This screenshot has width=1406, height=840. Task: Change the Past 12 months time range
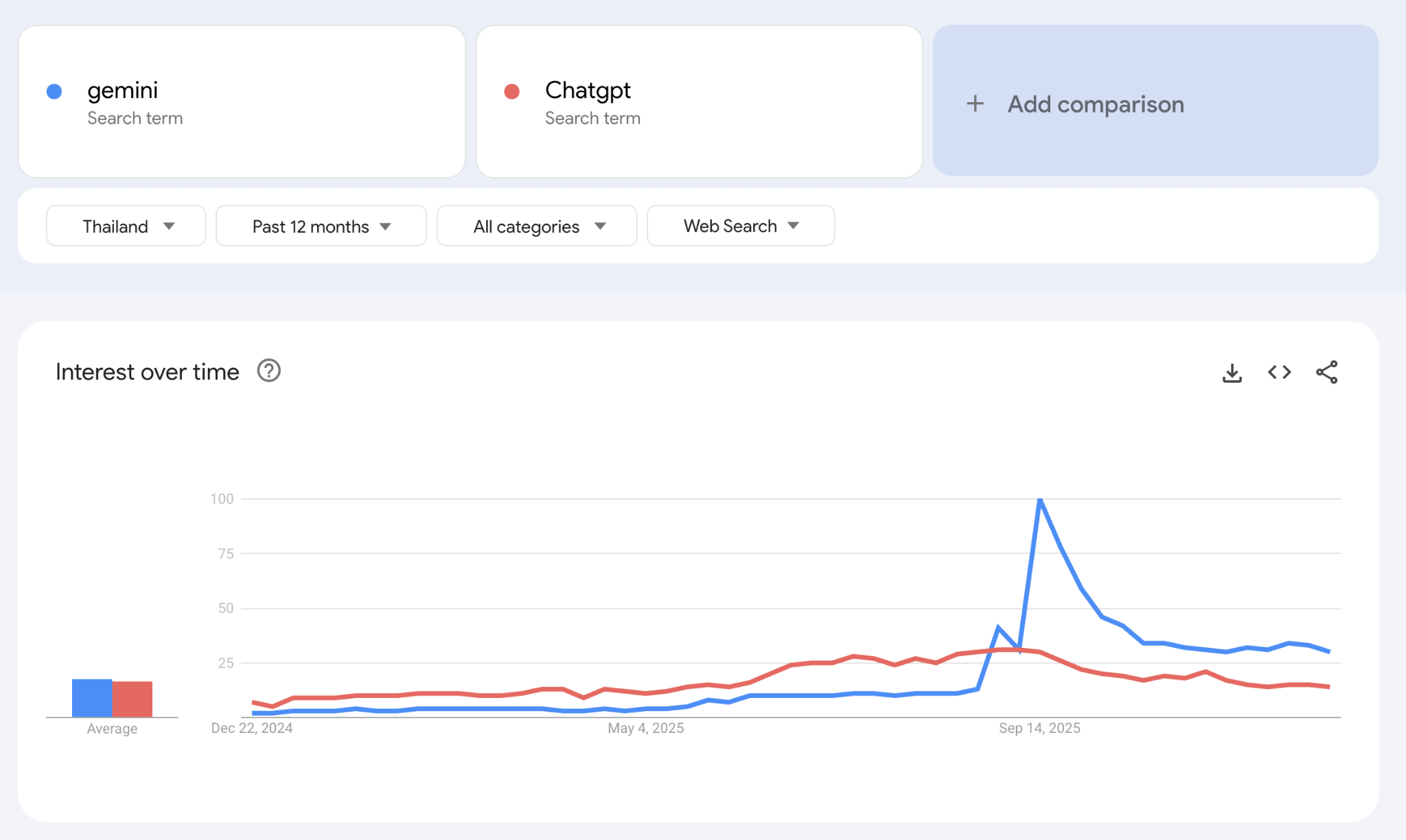320,225
